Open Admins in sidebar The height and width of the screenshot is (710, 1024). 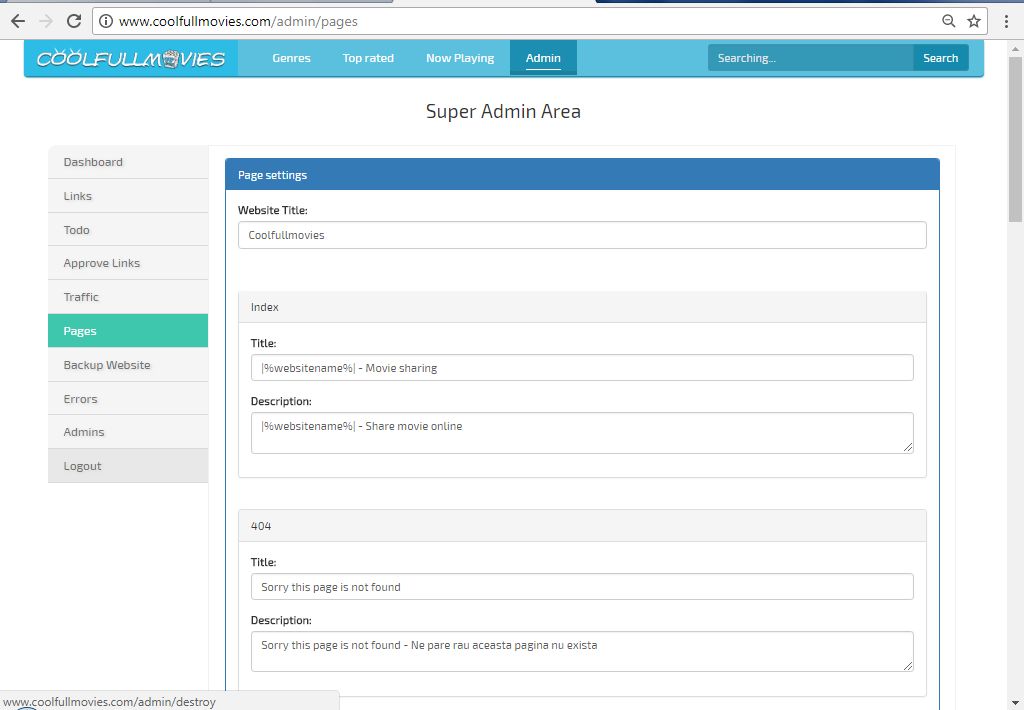pos(128,432)
